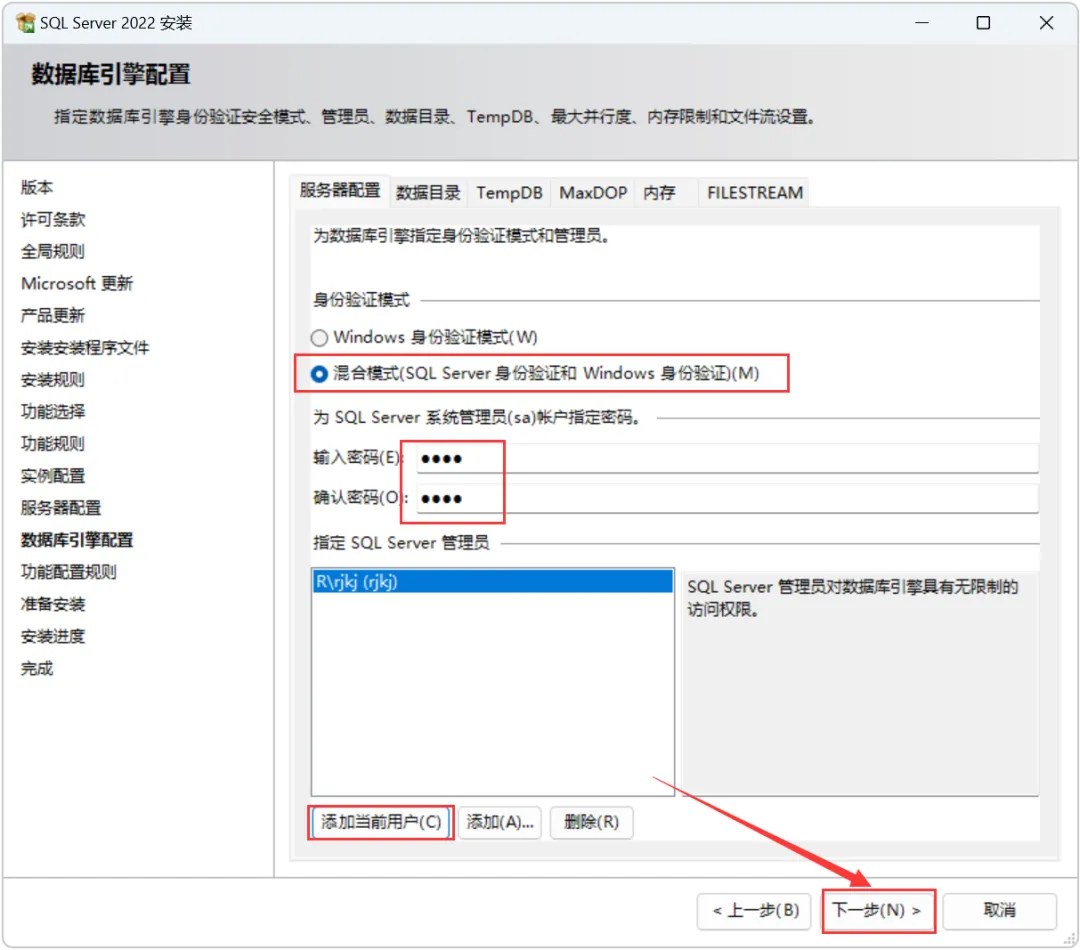This screenshot has width=1080, height=950.
Task: Click 功能配置规则 step in sidebar
Action: click(69, 572)
